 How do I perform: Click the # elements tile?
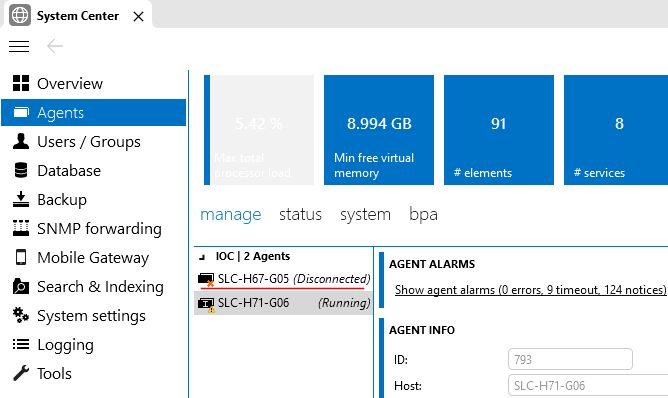point(499,130)
